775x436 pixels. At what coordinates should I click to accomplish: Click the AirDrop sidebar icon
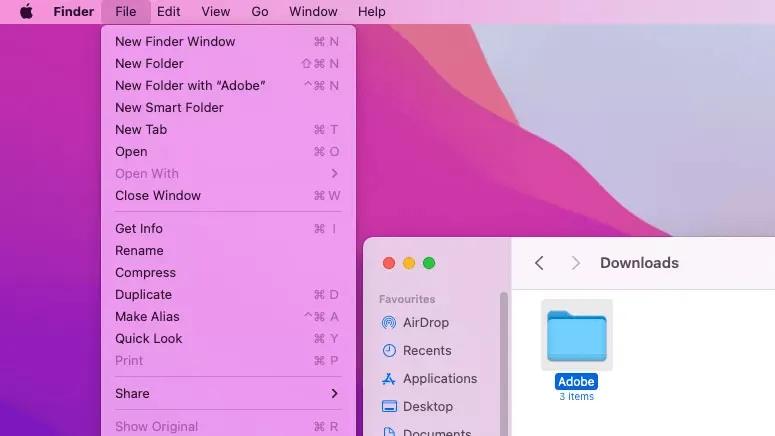click(x=389, y=323)
